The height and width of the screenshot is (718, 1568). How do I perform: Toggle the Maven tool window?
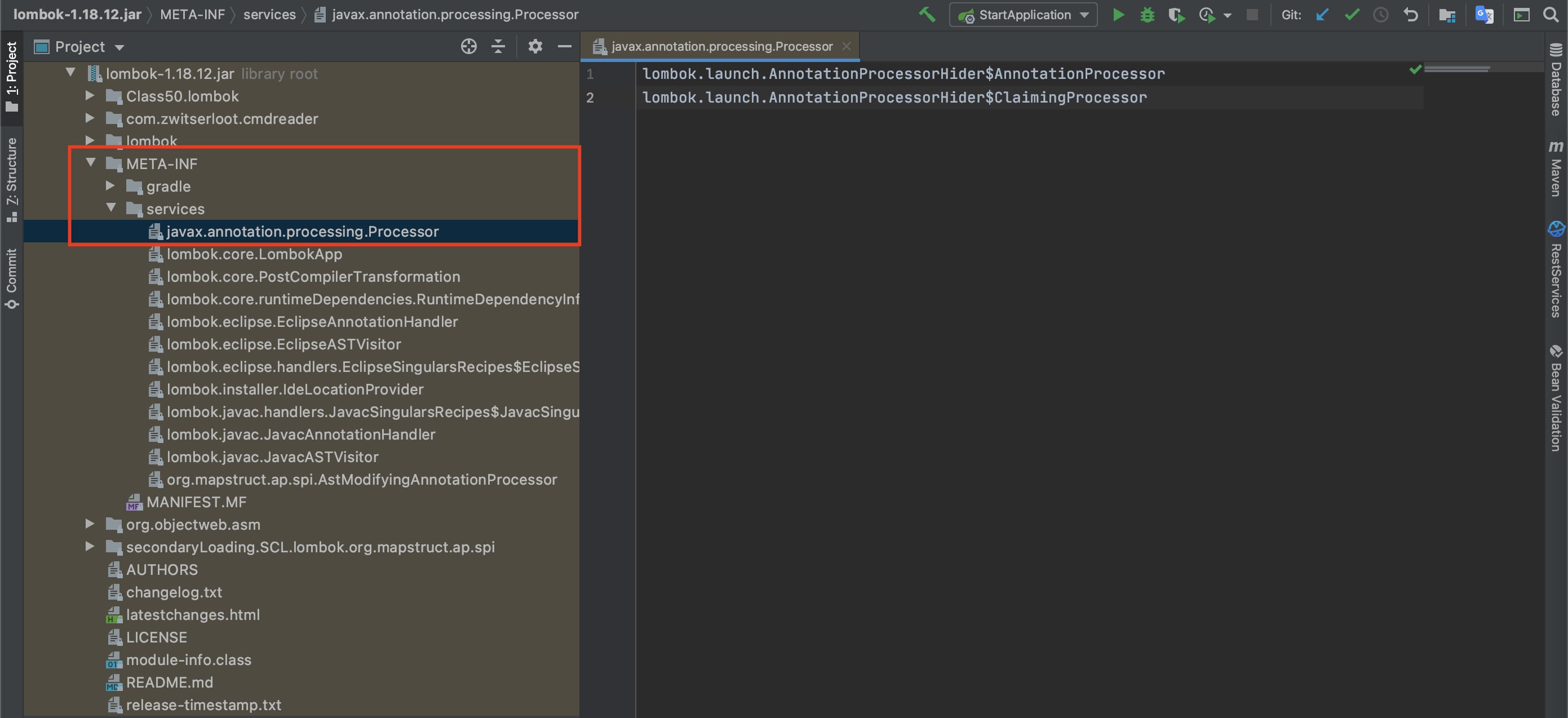1555,169
